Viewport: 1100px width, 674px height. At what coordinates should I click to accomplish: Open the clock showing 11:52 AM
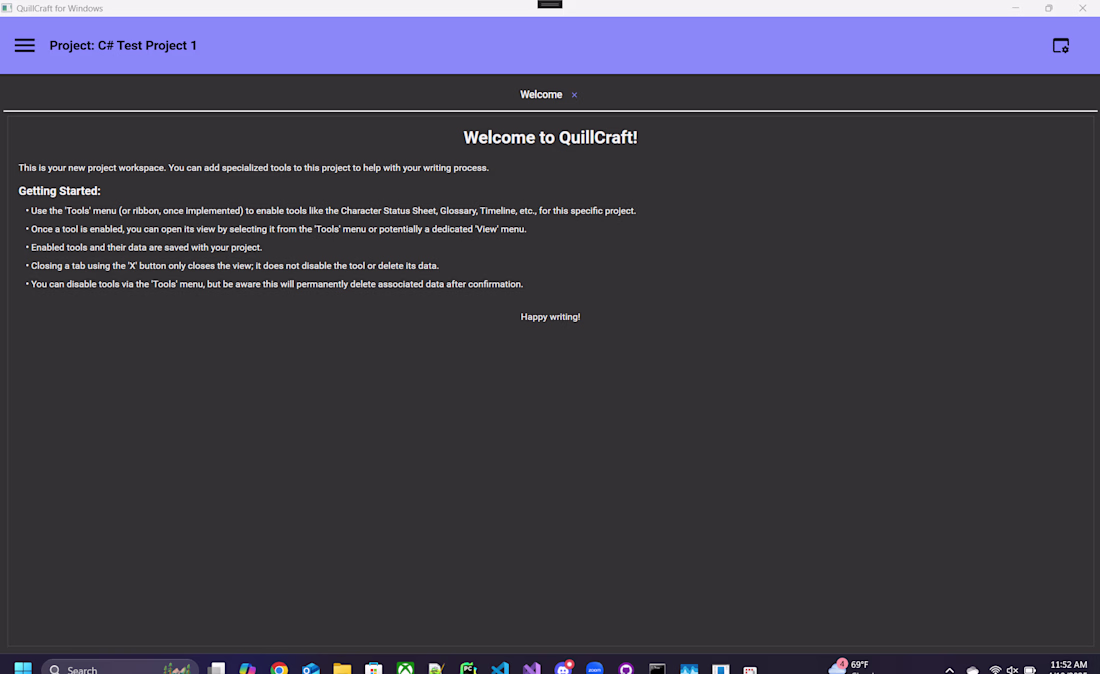coord(1068,666)
